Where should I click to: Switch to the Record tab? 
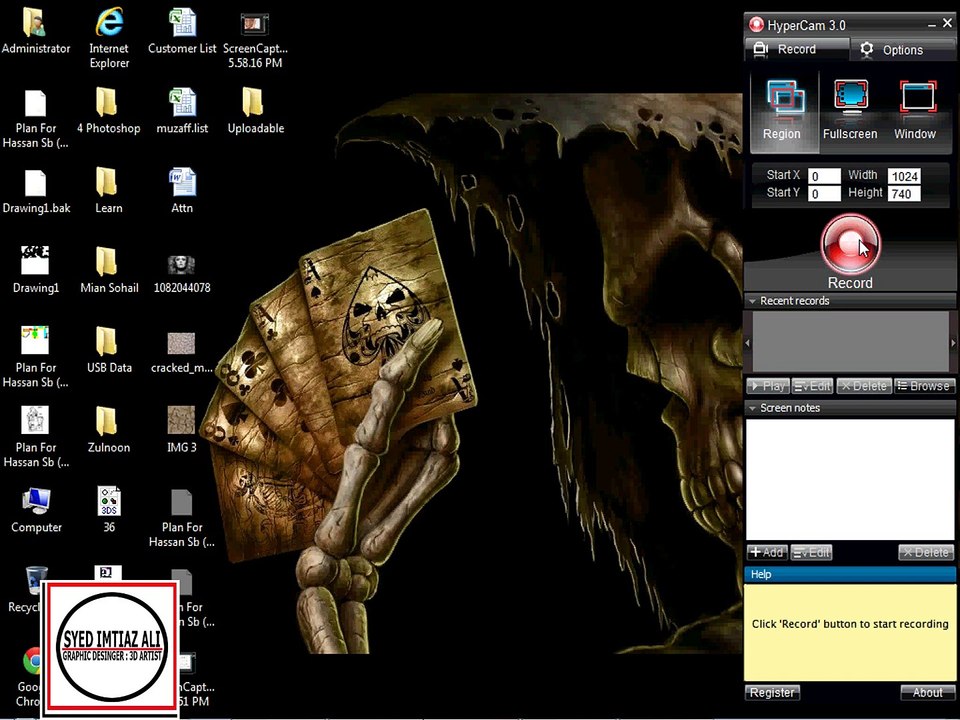[x=797, y=49]
